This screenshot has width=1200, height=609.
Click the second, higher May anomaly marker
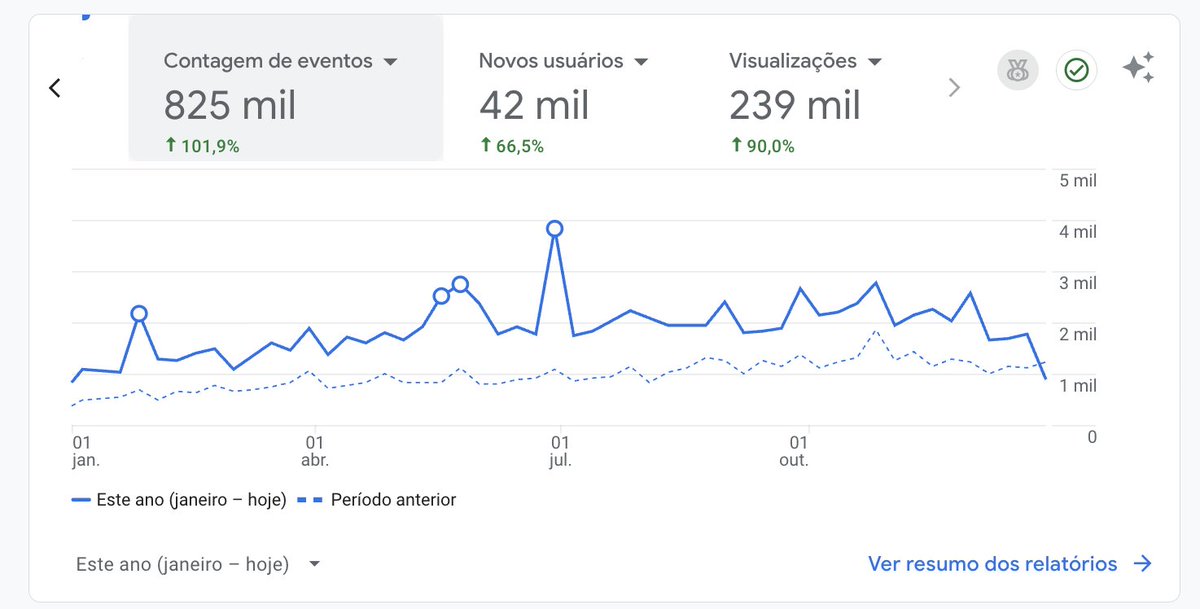[x=460, y=284]
